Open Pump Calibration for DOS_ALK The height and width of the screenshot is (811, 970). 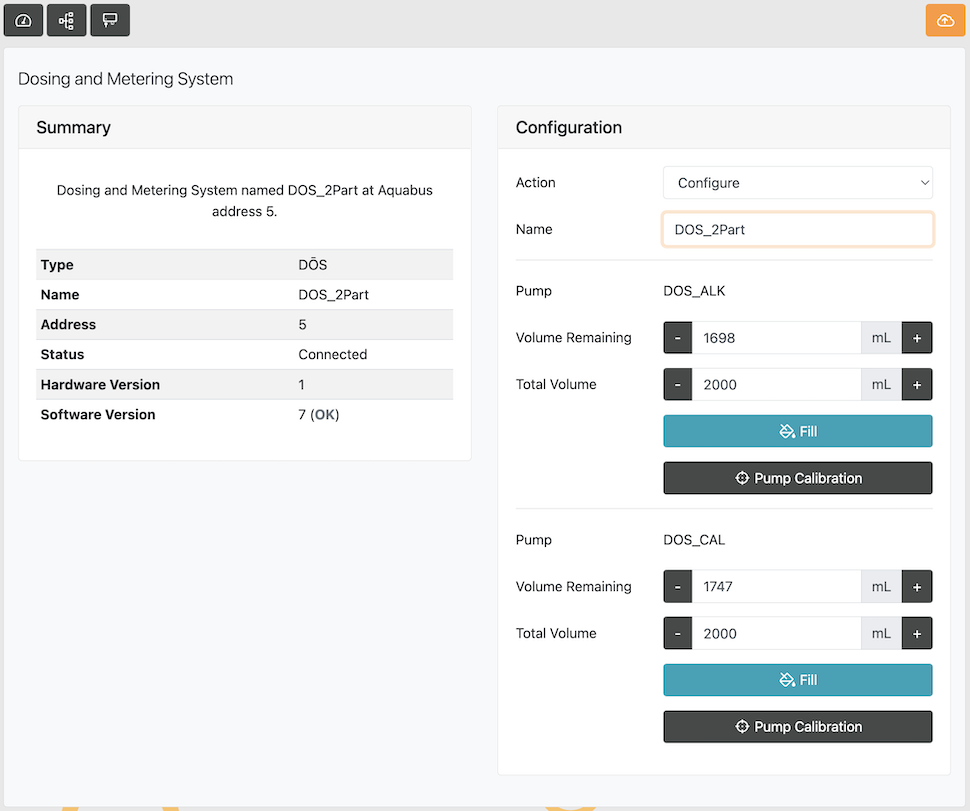coord(797,478)
